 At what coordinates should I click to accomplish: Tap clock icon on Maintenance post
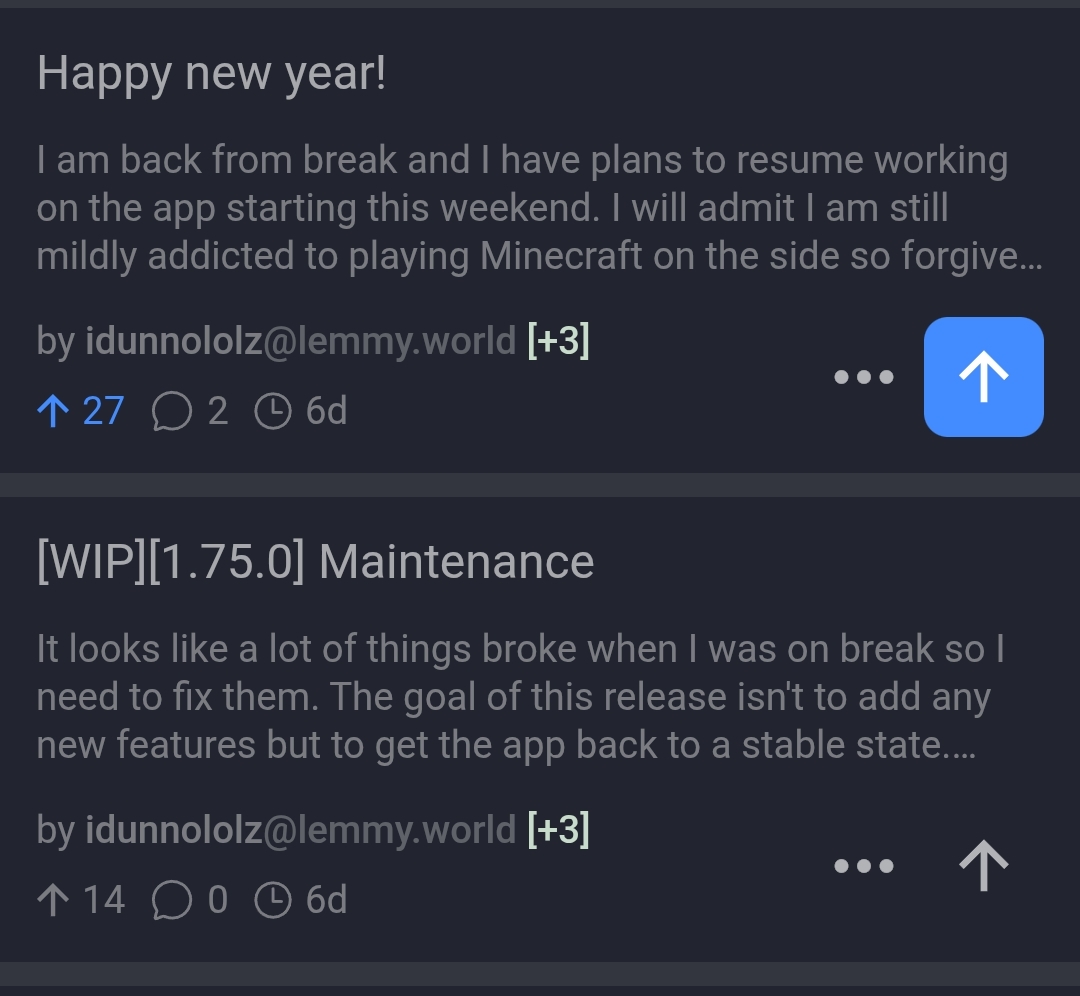click(273, 900)
